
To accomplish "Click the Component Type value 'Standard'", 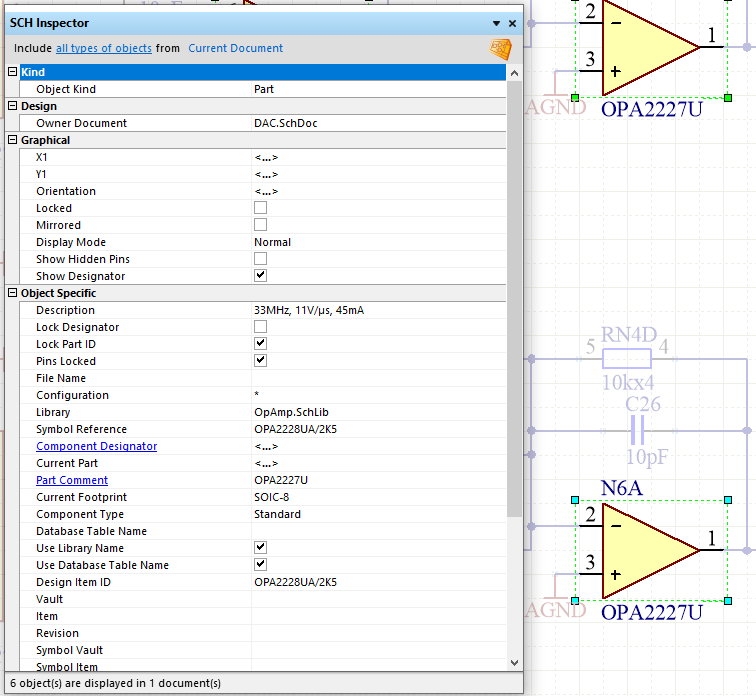I will pos(378,514).
